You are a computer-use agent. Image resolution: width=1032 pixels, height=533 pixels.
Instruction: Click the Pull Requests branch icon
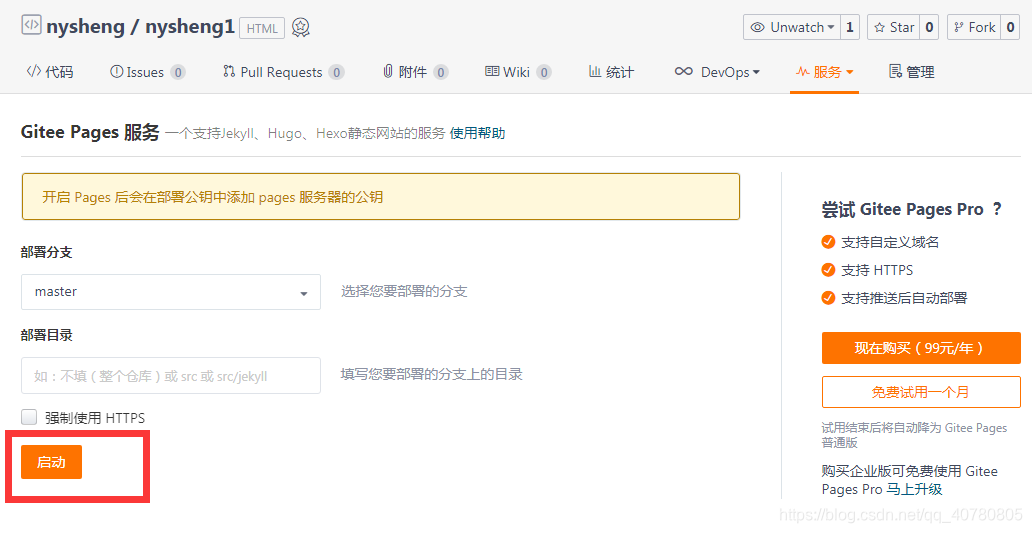pyautogui.click(x=228, y=71)
